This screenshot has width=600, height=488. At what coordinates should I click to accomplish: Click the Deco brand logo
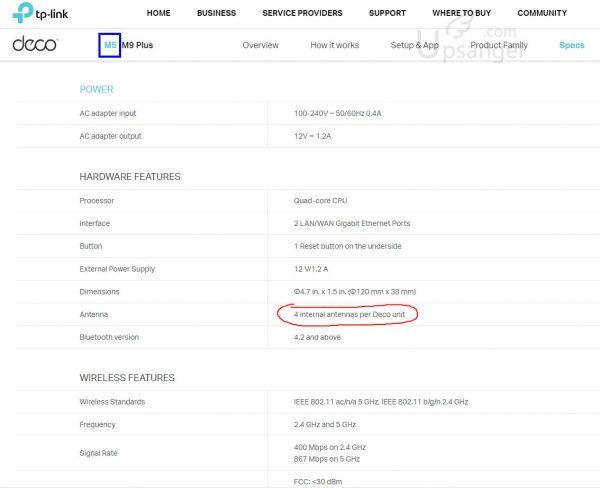pyautogui.click(x=35, y=44)
